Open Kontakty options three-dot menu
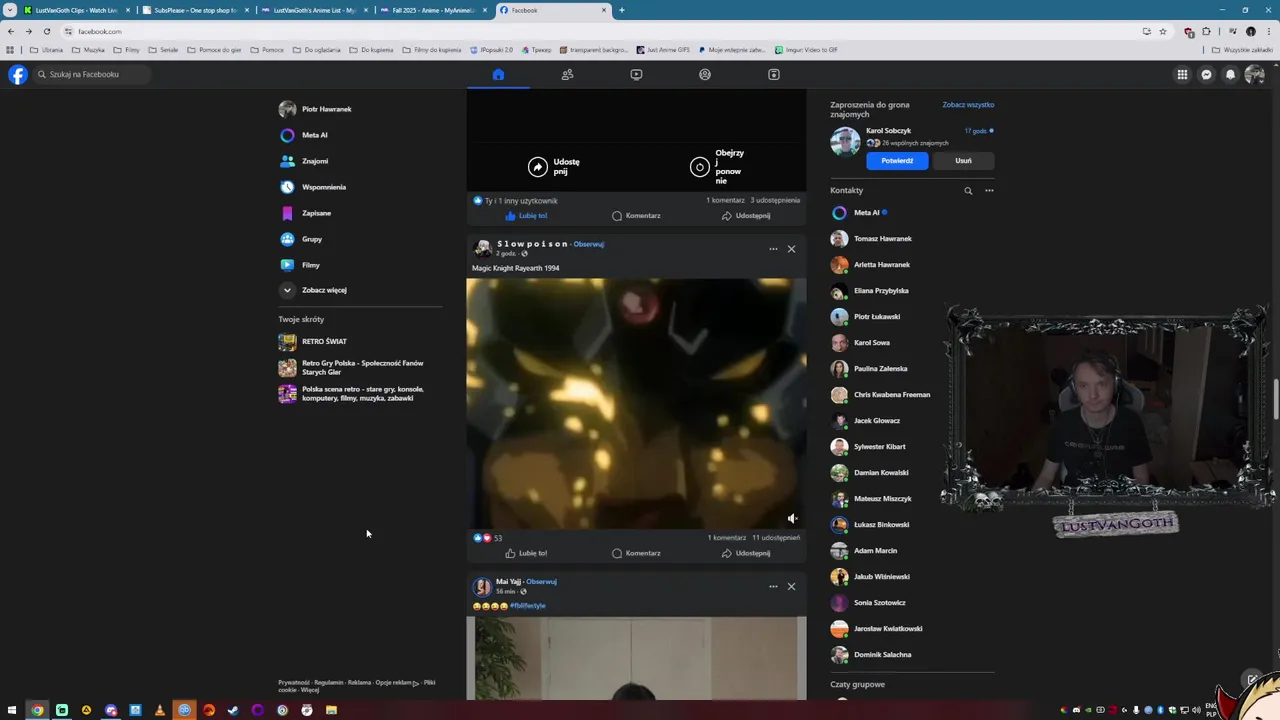 point(989,190)
